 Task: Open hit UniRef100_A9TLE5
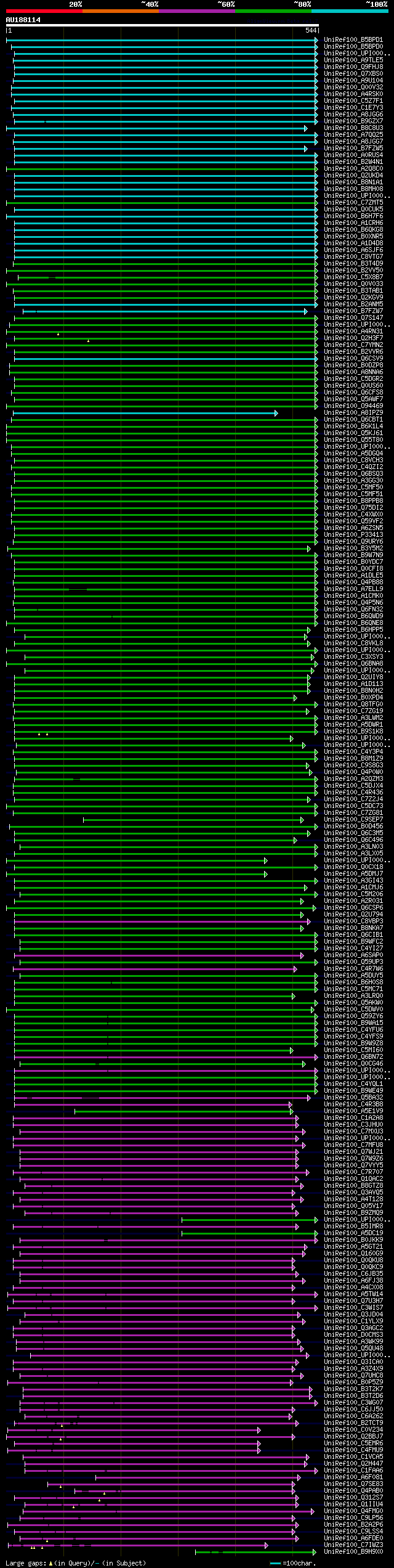(353, 60)
